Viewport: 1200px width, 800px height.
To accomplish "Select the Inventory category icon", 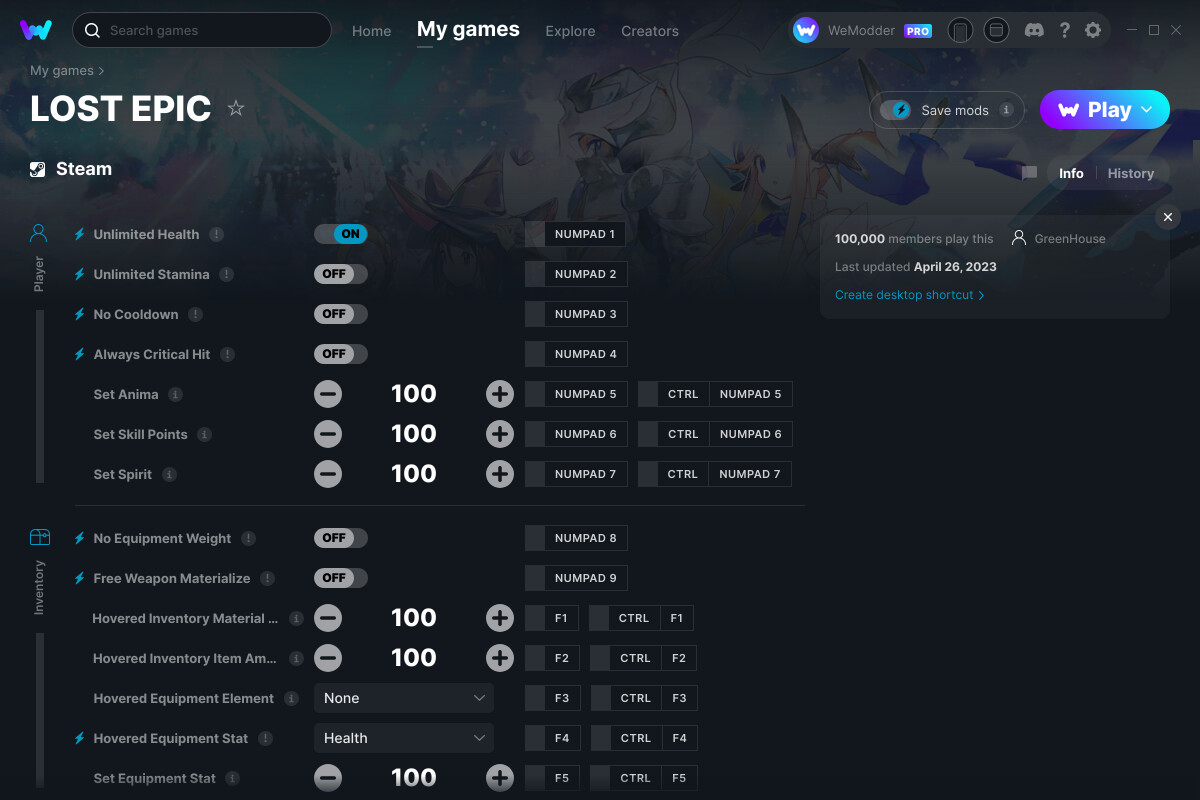I will 39,538.
